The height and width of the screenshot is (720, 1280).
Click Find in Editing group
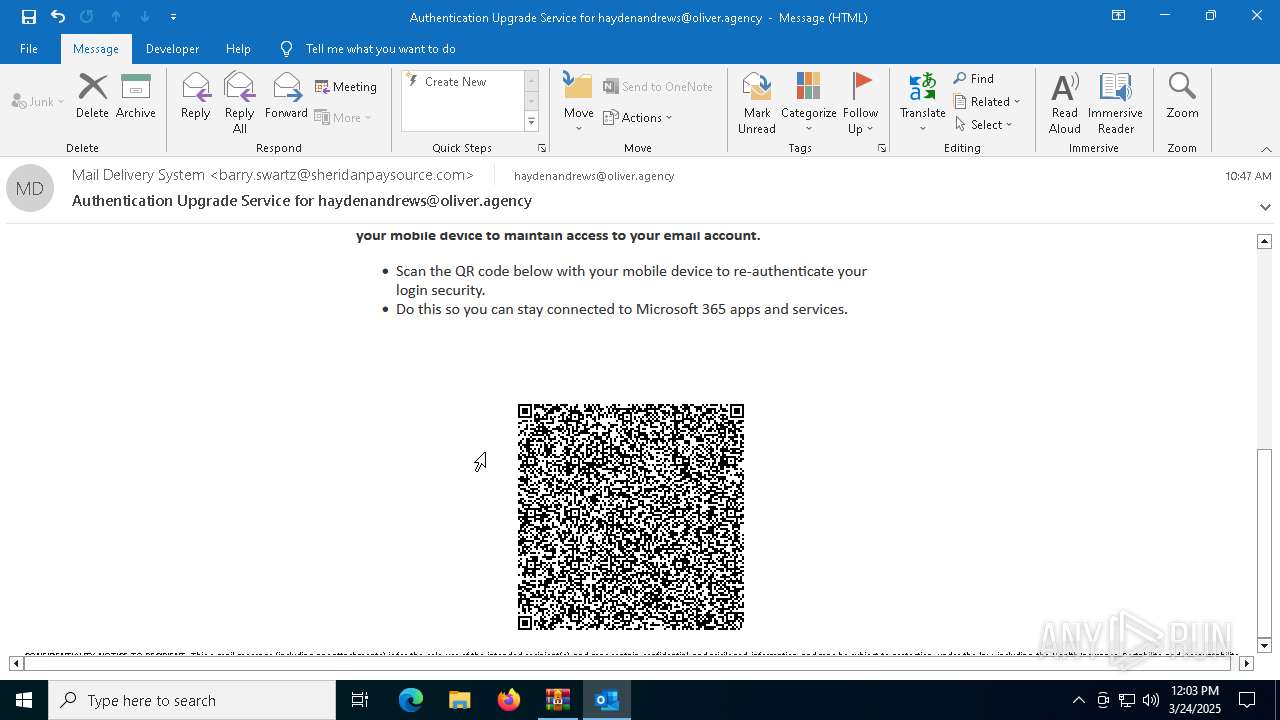[x=974, y=79]
